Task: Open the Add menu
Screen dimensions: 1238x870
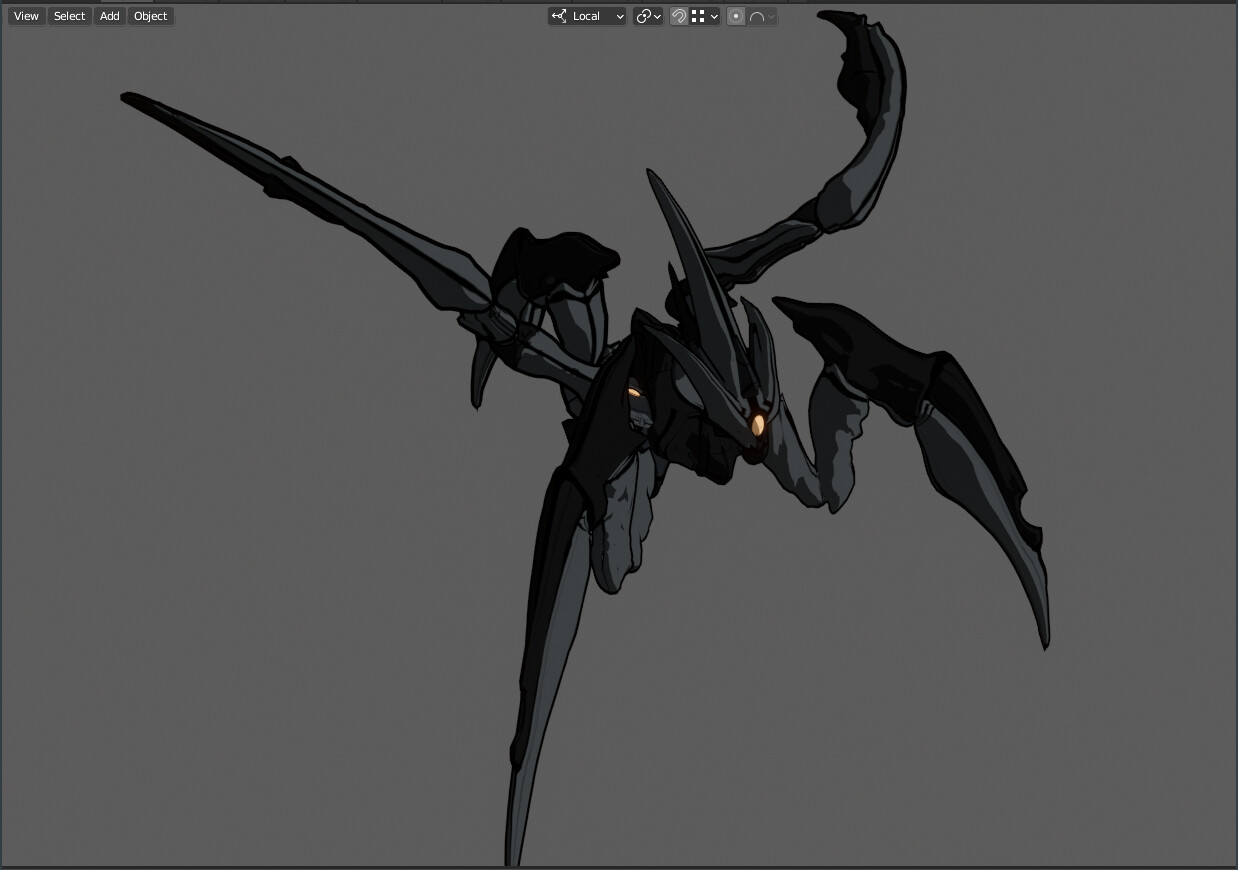Action: [108, 15]
